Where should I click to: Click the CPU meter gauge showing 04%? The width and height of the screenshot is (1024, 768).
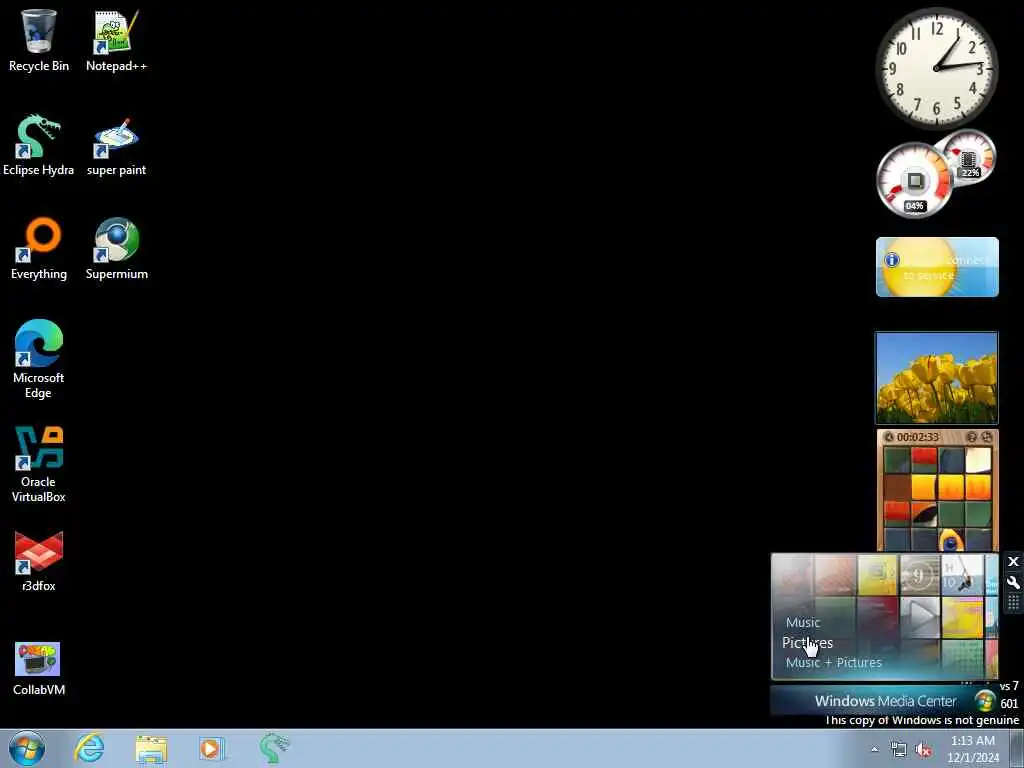coord(914,181)
